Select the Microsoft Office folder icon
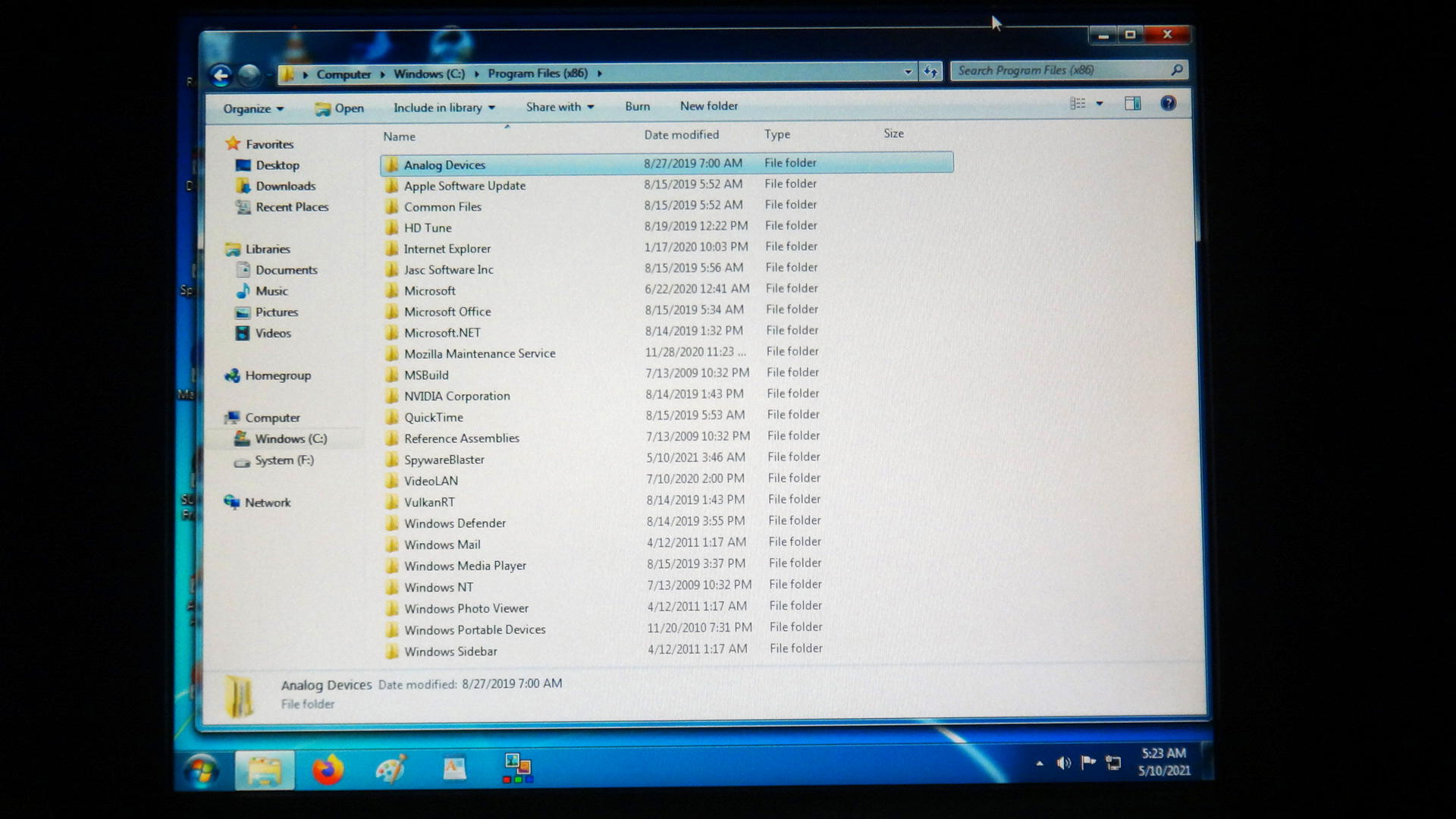The height and width of the screenshot is (819, 1456). (392, 312)
